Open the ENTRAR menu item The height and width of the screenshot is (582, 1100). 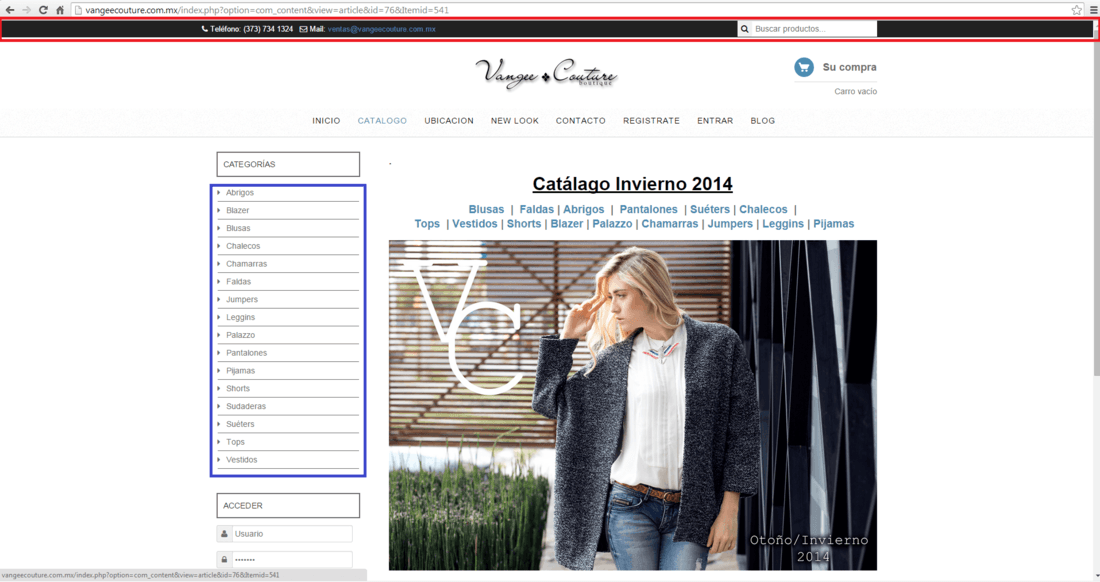[x=715, y=121]
